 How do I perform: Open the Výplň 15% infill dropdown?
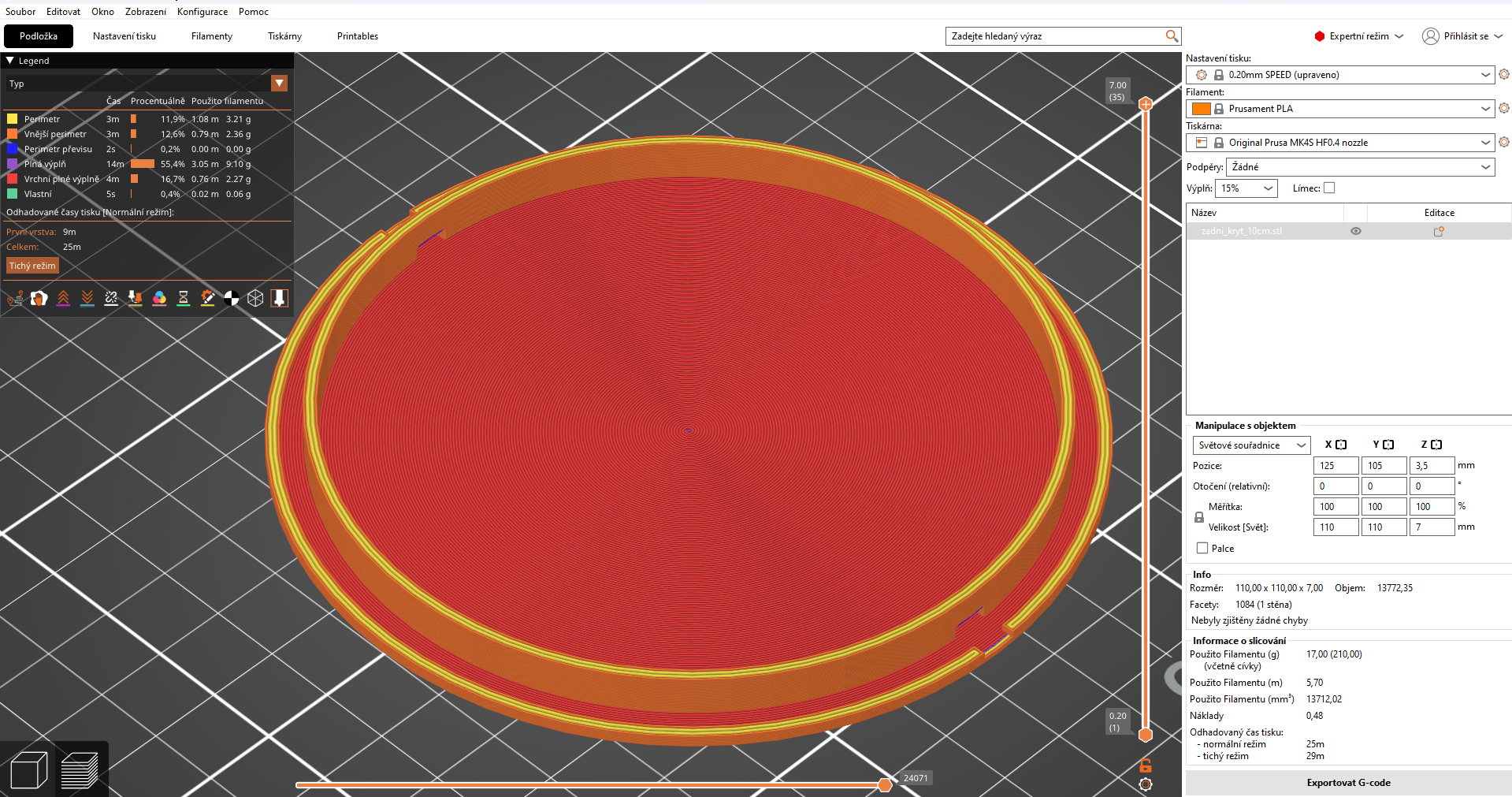coord(1246,188)
